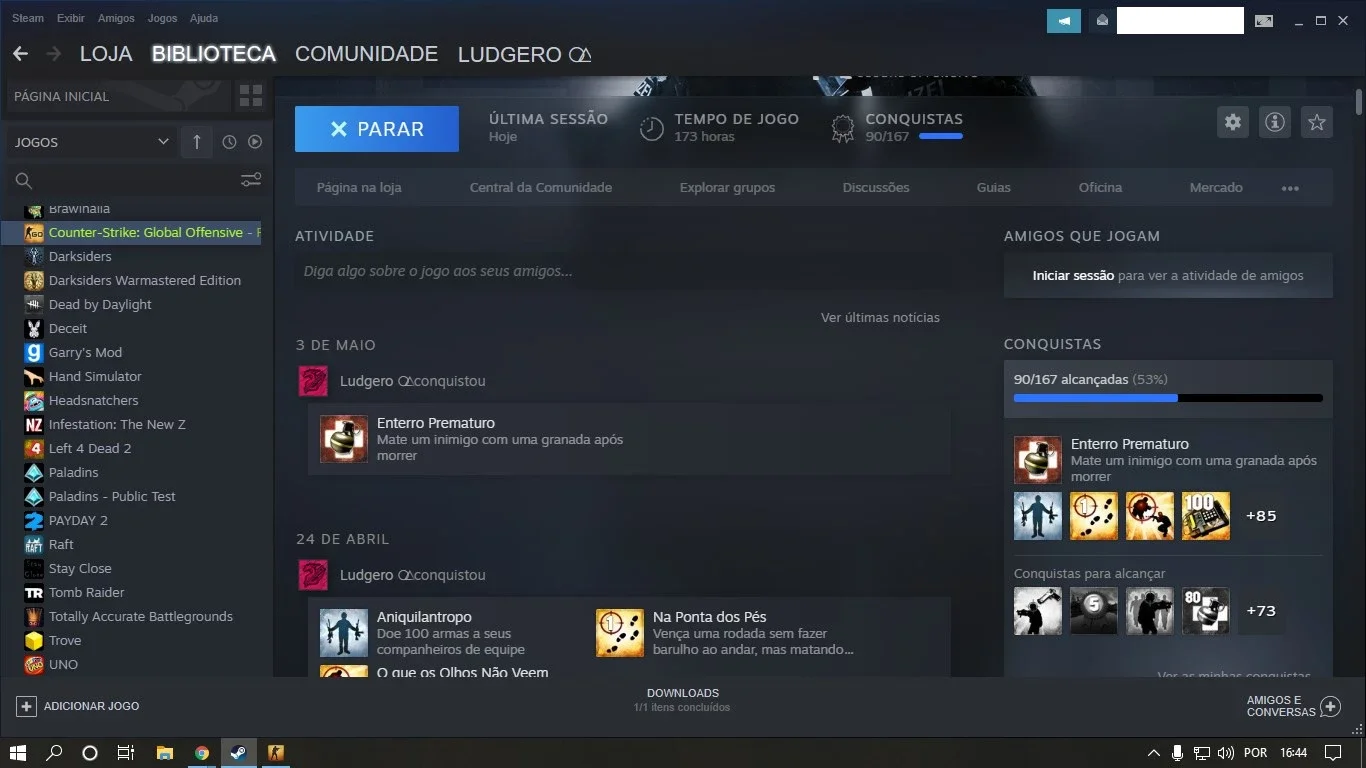Open Tomb Raider from library list
The height and width of the screenshot is (768, 1366).
point(86,592)
